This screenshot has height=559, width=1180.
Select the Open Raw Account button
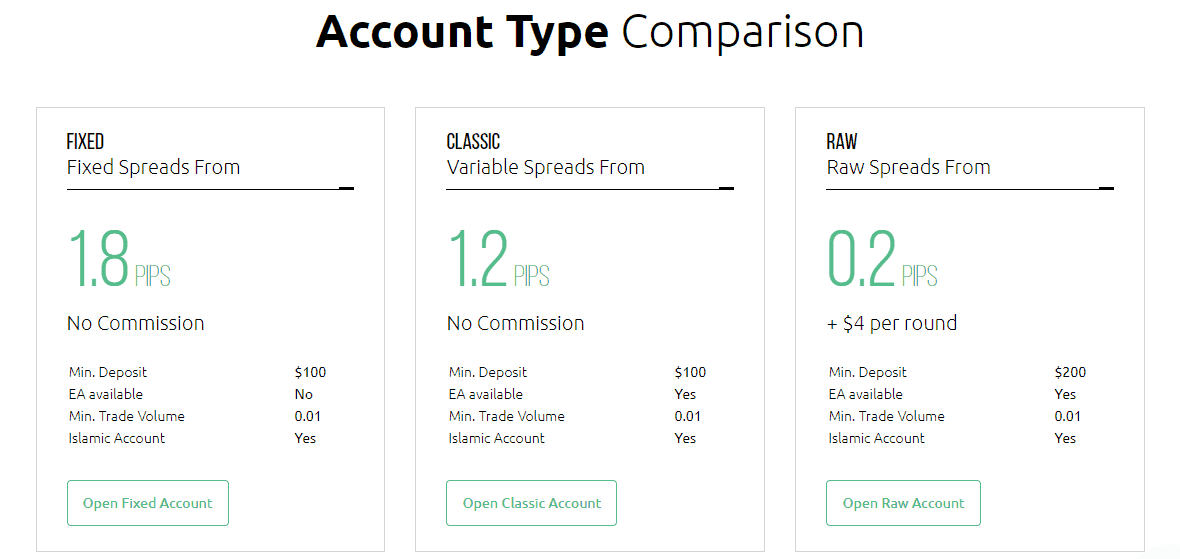click(x=903, y=503)
